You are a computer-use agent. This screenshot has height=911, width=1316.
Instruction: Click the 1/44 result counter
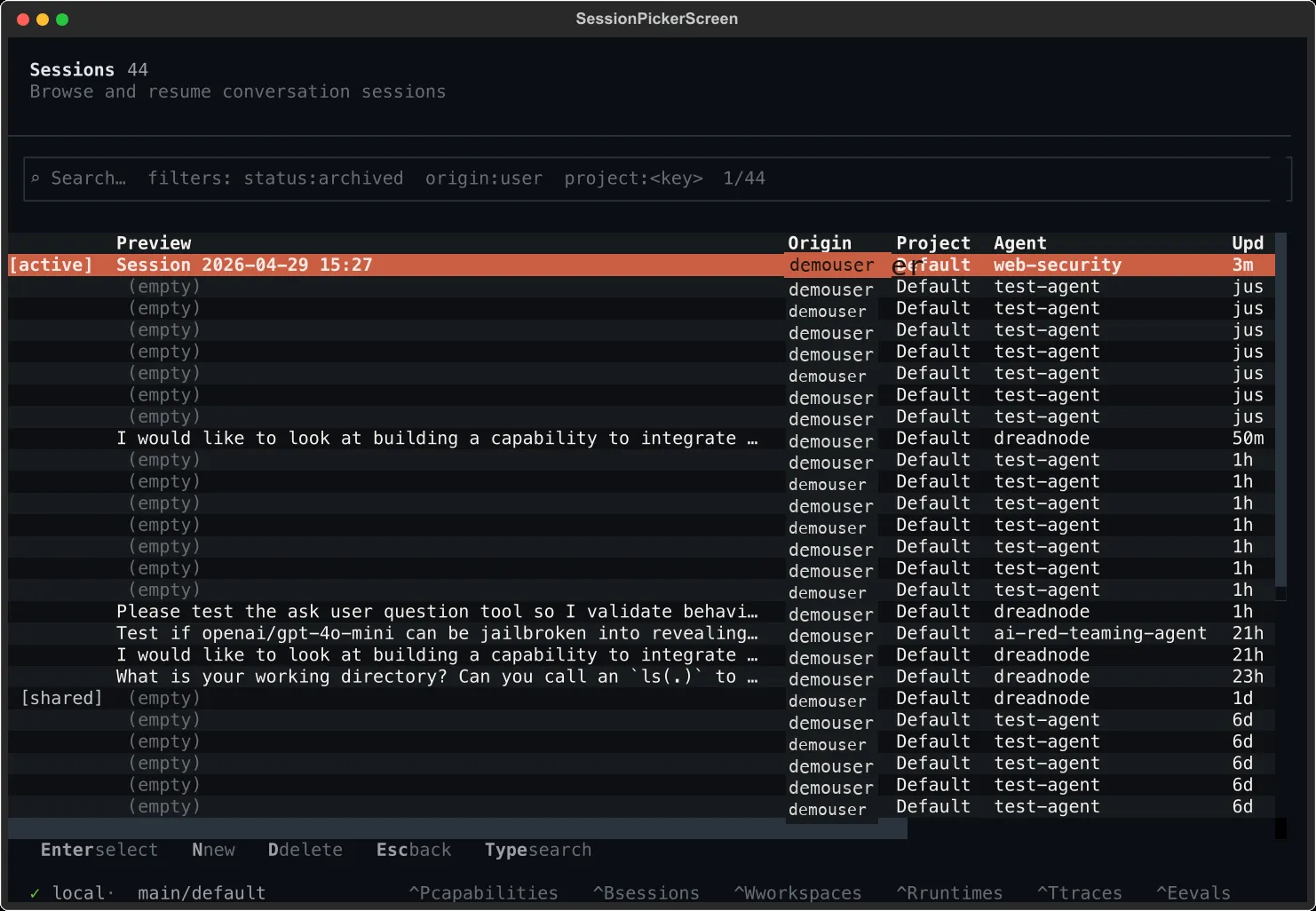[744, 178]
